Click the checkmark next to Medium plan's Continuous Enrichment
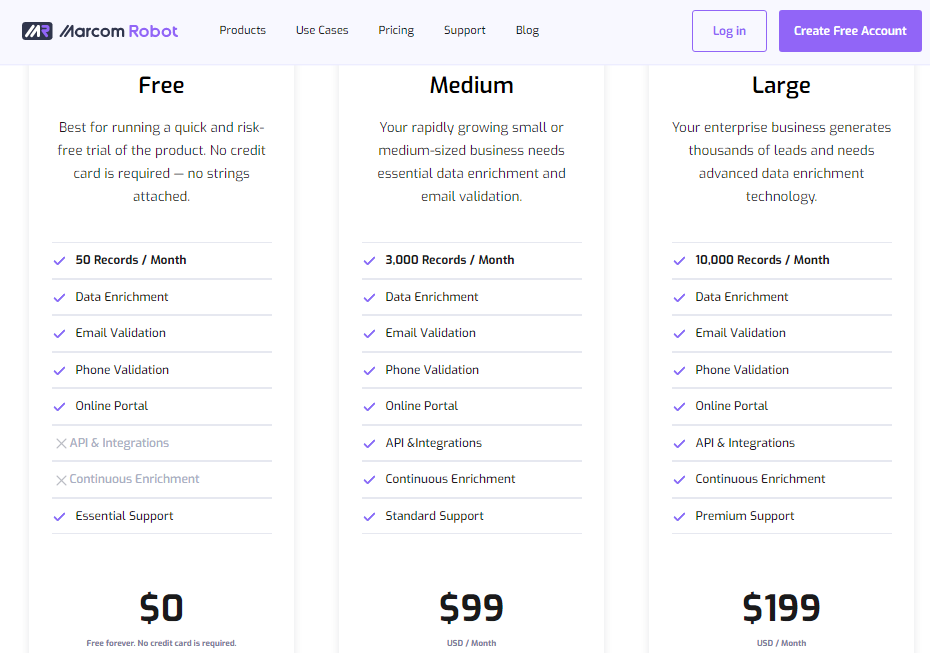The width and height of the screenshot is (930, 653). tap(370, 480)
